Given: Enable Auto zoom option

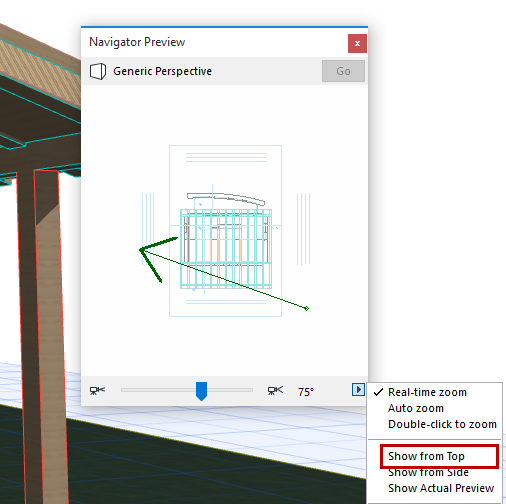Looking at the screenshot, I should [416, 408].
